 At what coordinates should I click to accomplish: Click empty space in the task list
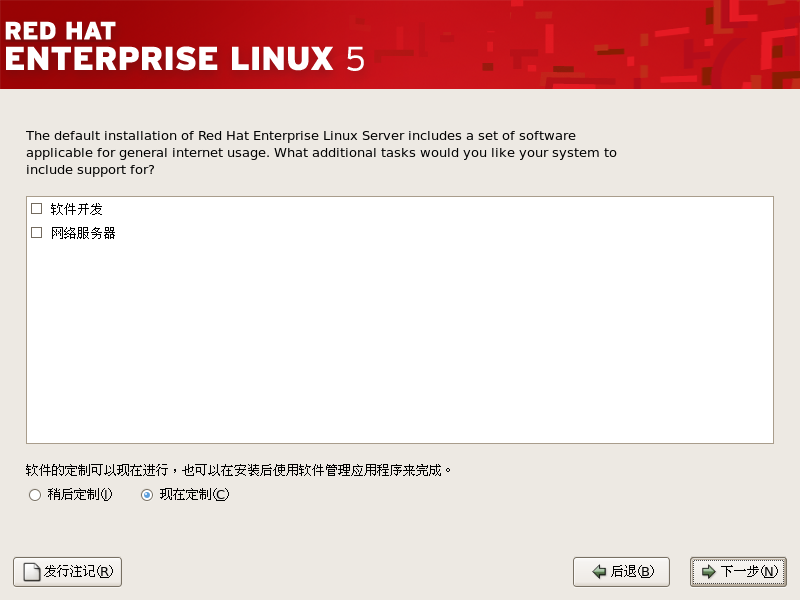400,340
